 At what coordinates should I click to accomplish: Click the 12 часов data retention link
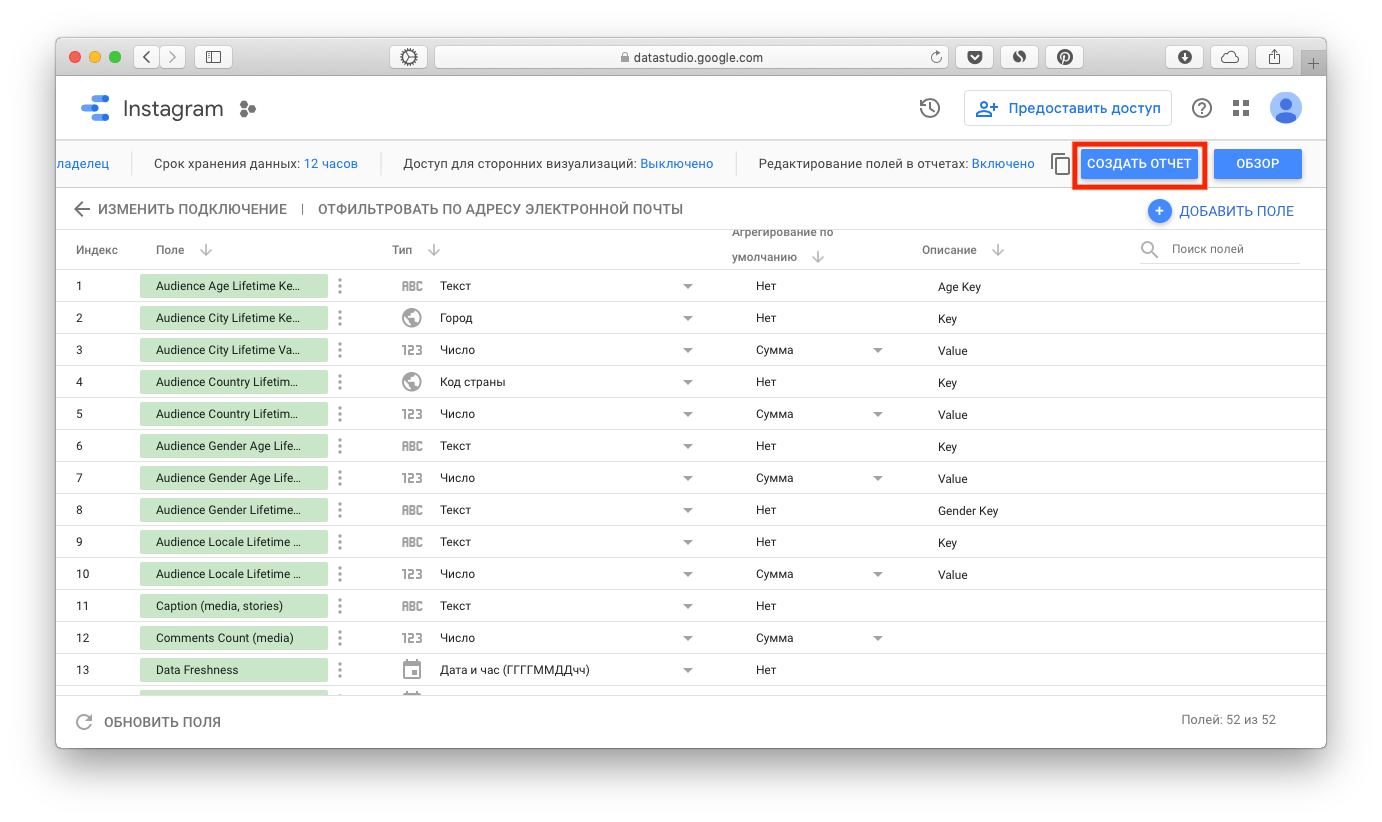(330, 163)
